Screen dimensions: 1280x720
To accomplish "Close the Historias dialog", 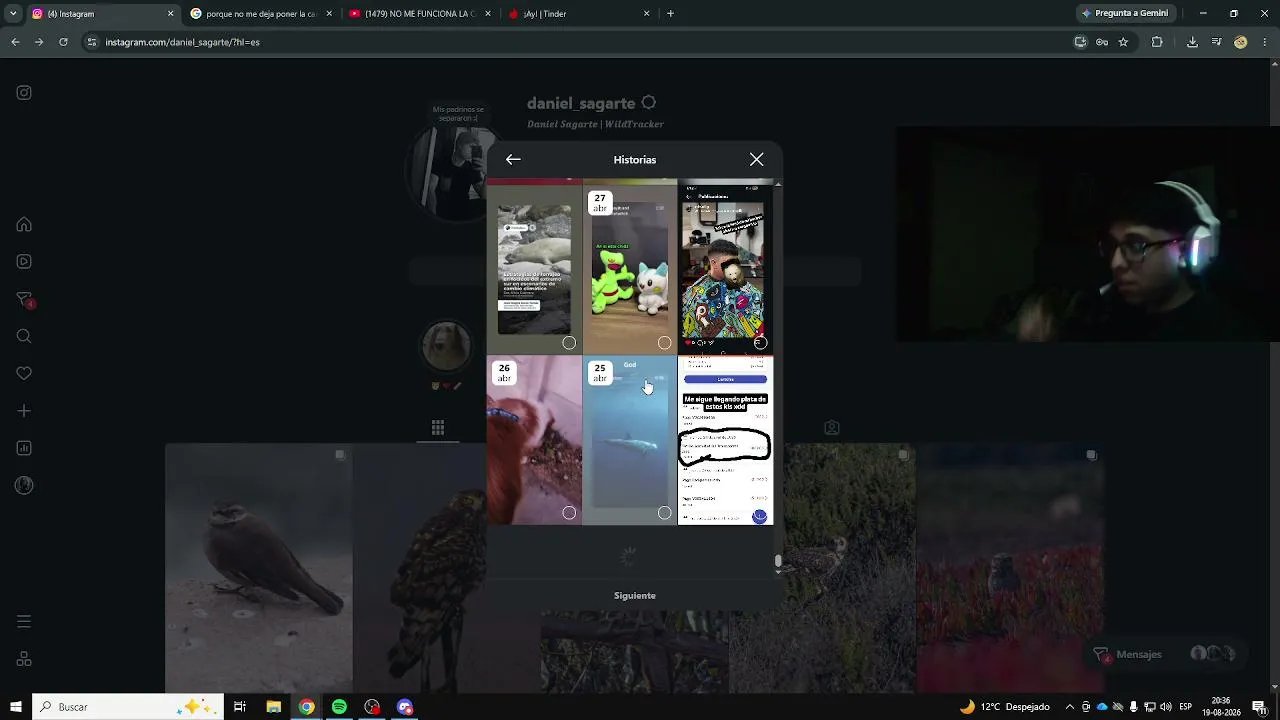I will click(x=757, y=160).
